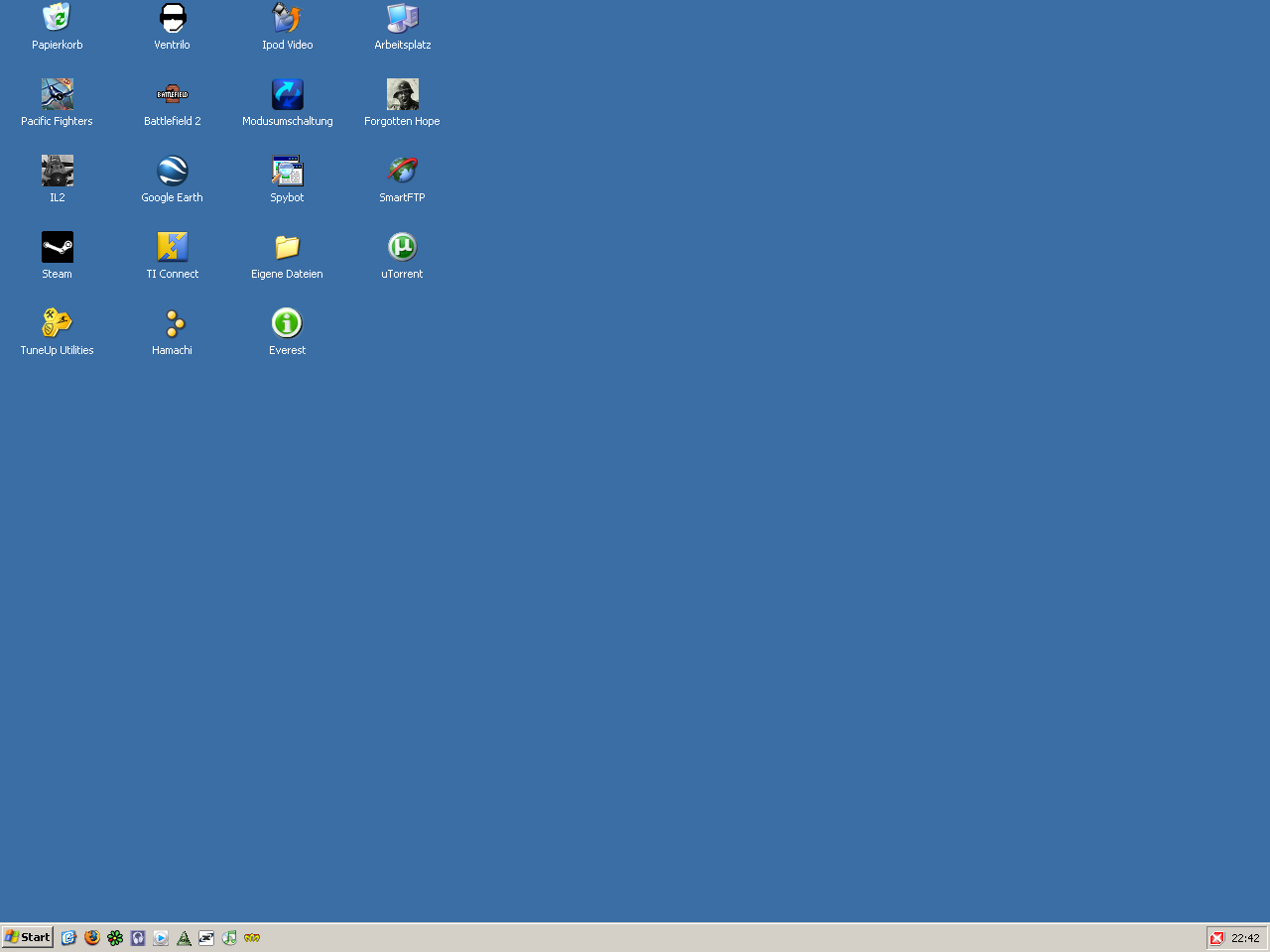Click the Everest info desktop icon
This screenshot has height=952, width=1270.
coord(288,323)
